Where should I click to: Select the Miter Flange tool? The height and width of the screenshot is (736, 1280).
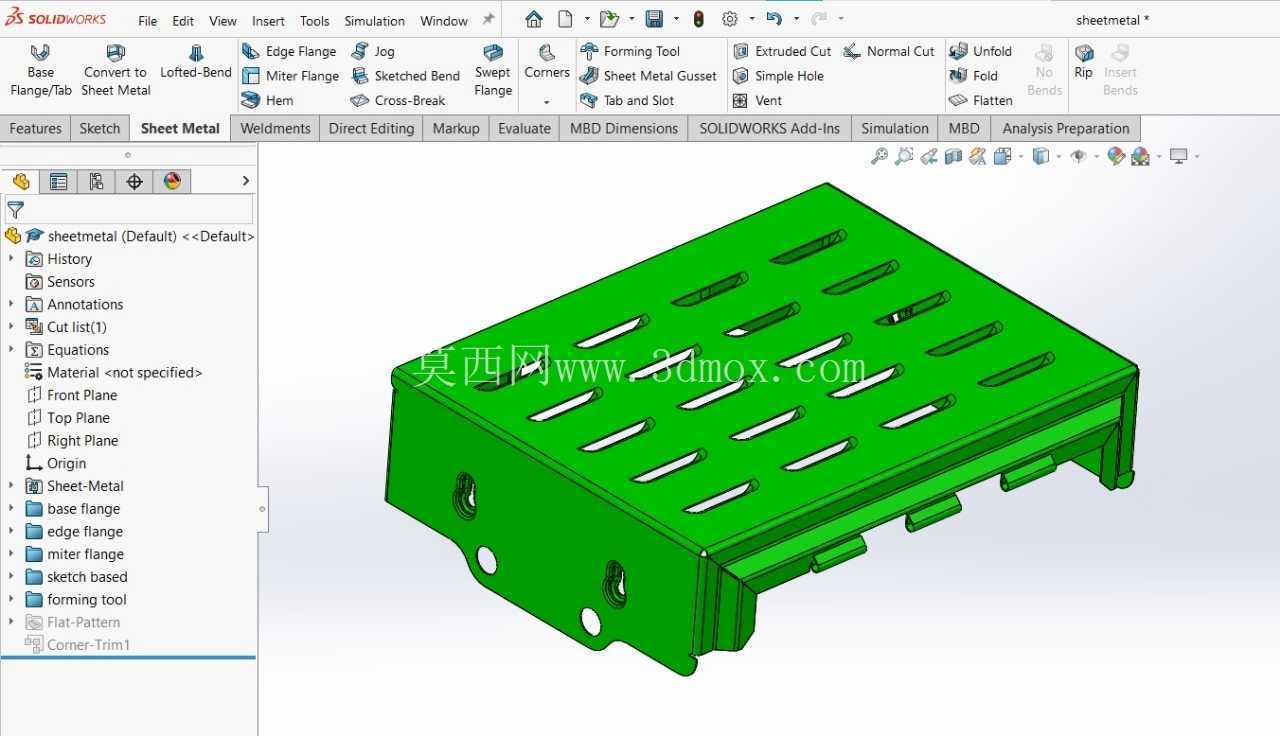[x=290, y=76]
